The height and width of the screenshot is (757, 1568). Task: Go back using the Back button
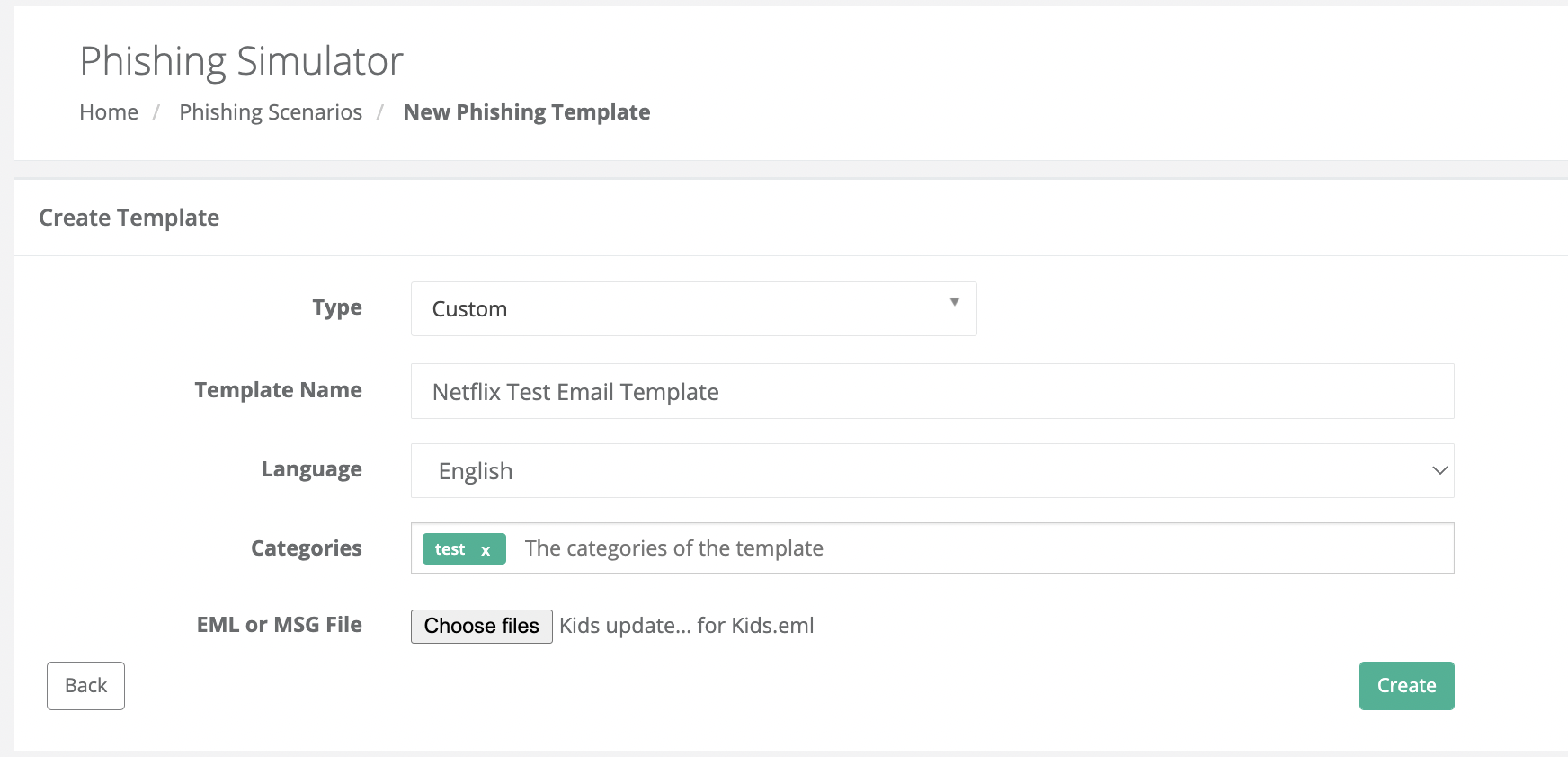point(85,686)
